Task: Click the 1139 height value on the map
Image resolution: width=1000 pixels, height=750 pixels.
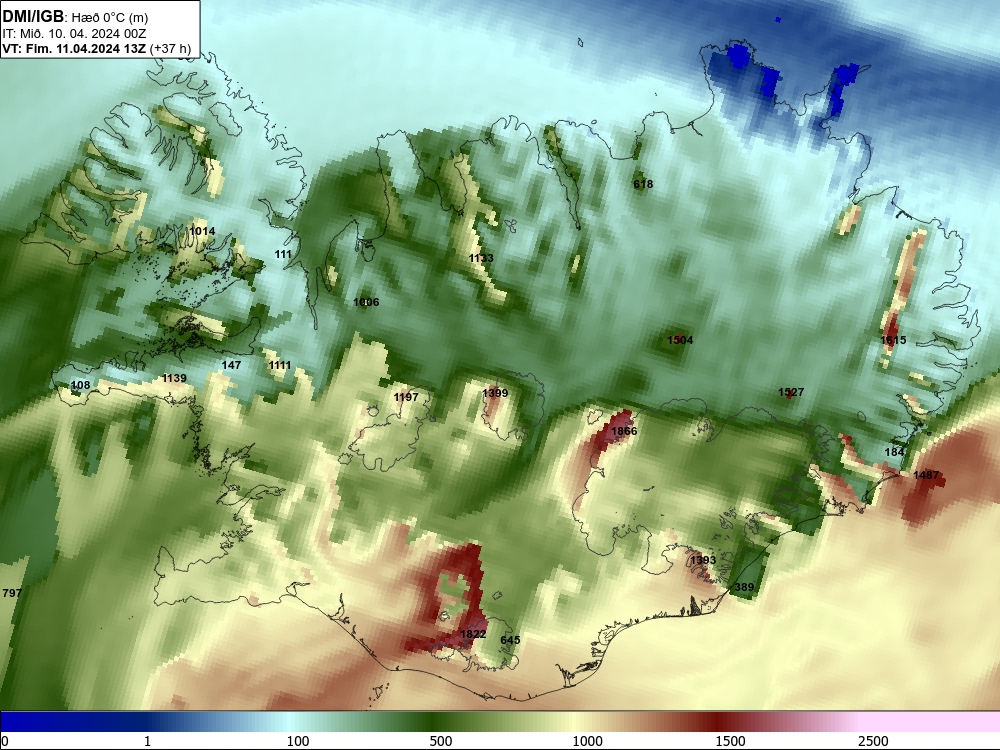Action: click(174, 378)
